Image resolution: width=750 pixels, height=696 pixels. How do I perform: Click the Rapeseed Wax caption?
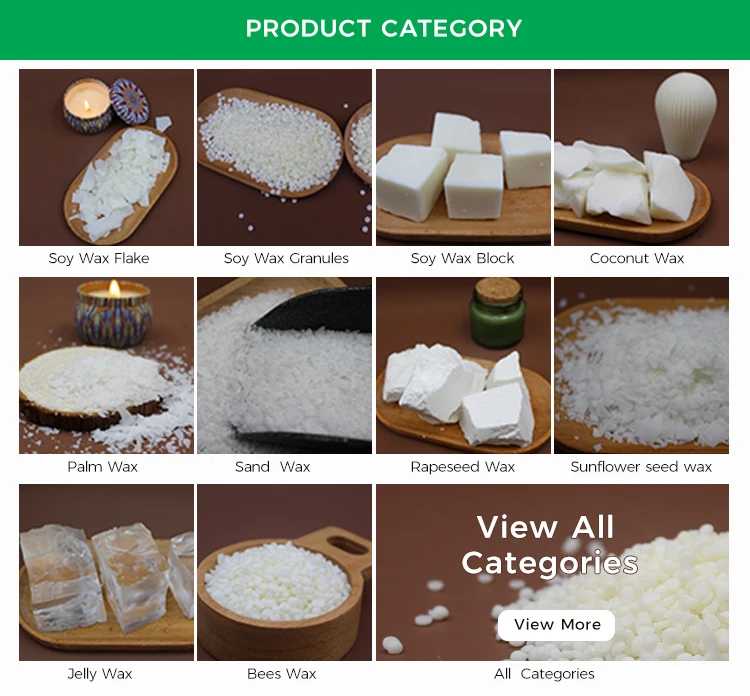pyautogui.click(x=463, y=467)
